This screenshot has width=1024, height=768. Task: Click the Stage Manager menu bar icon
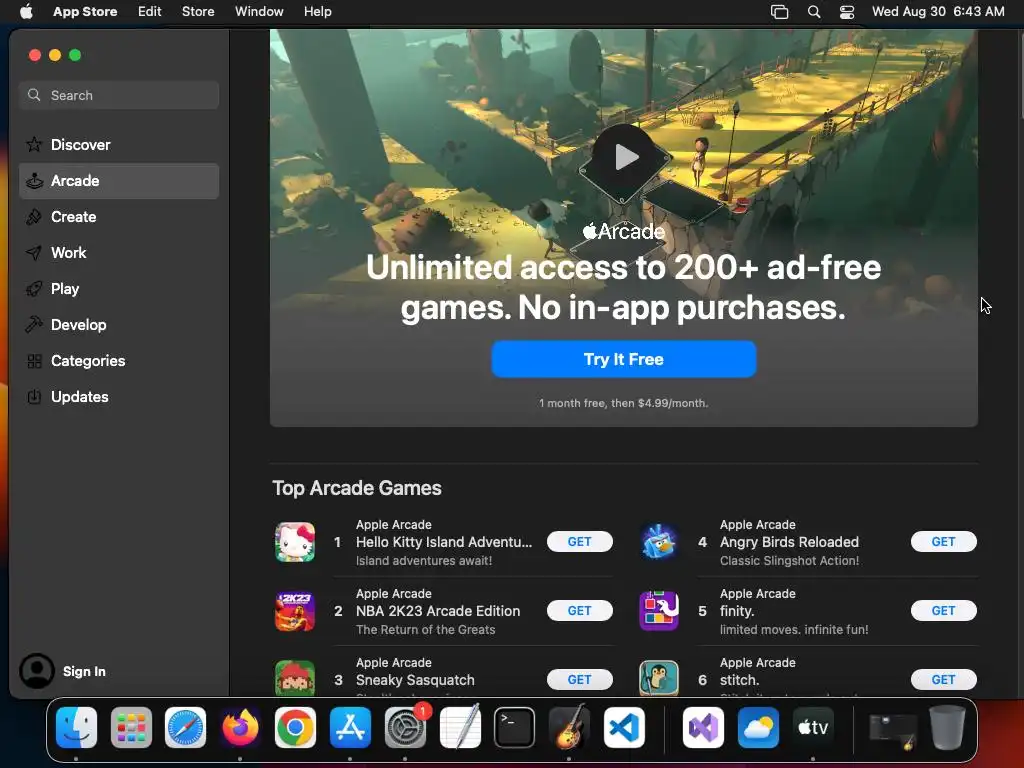(780, 12)
